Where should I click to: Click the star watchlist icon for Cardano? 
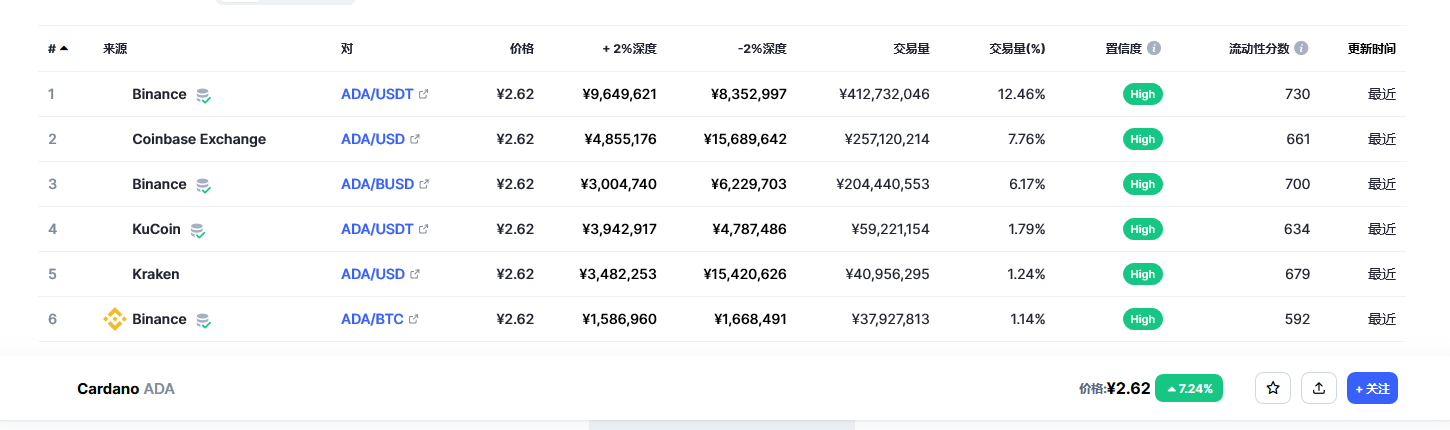coord(1273,388)
